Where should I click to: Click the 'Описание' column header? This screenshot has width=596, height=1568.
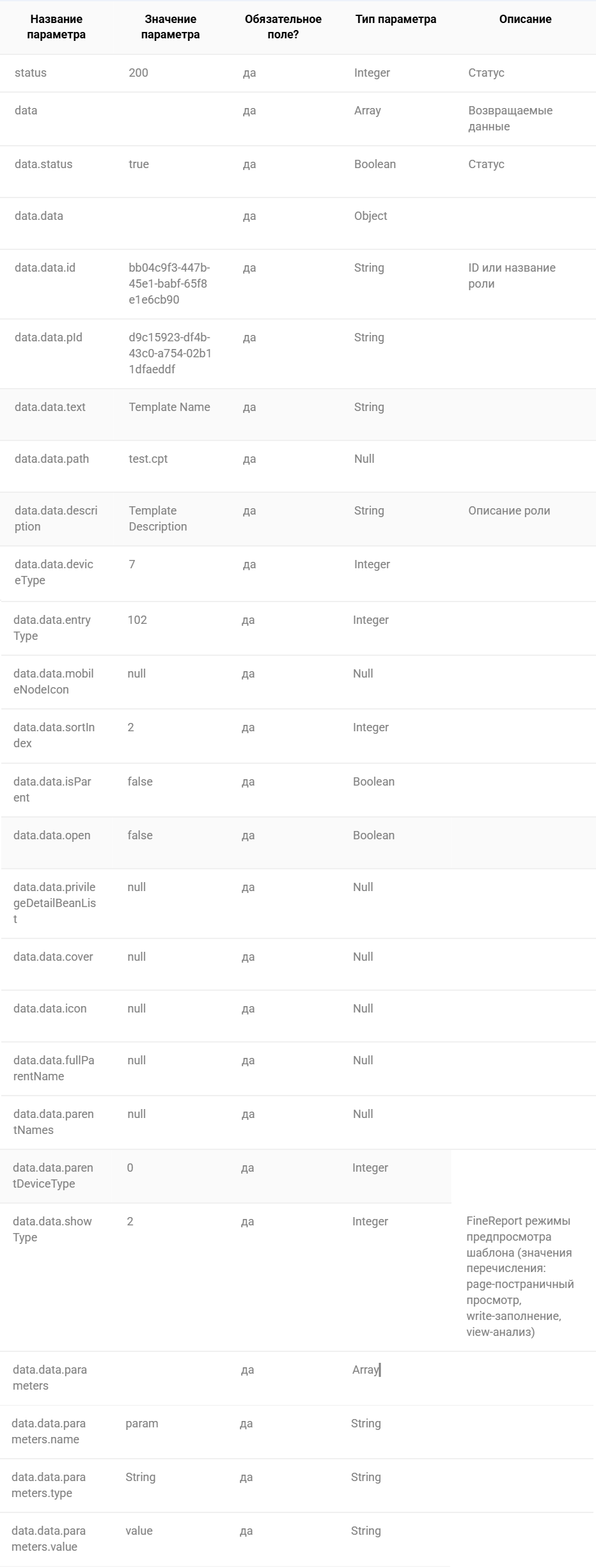pos(525,19)
